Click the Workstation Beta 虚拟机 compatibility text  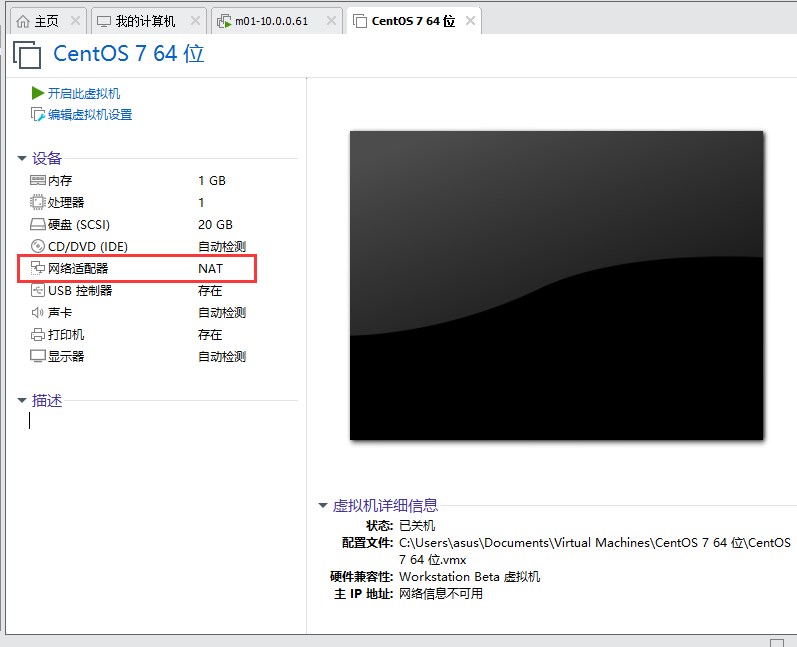click(x=470, y=576)
